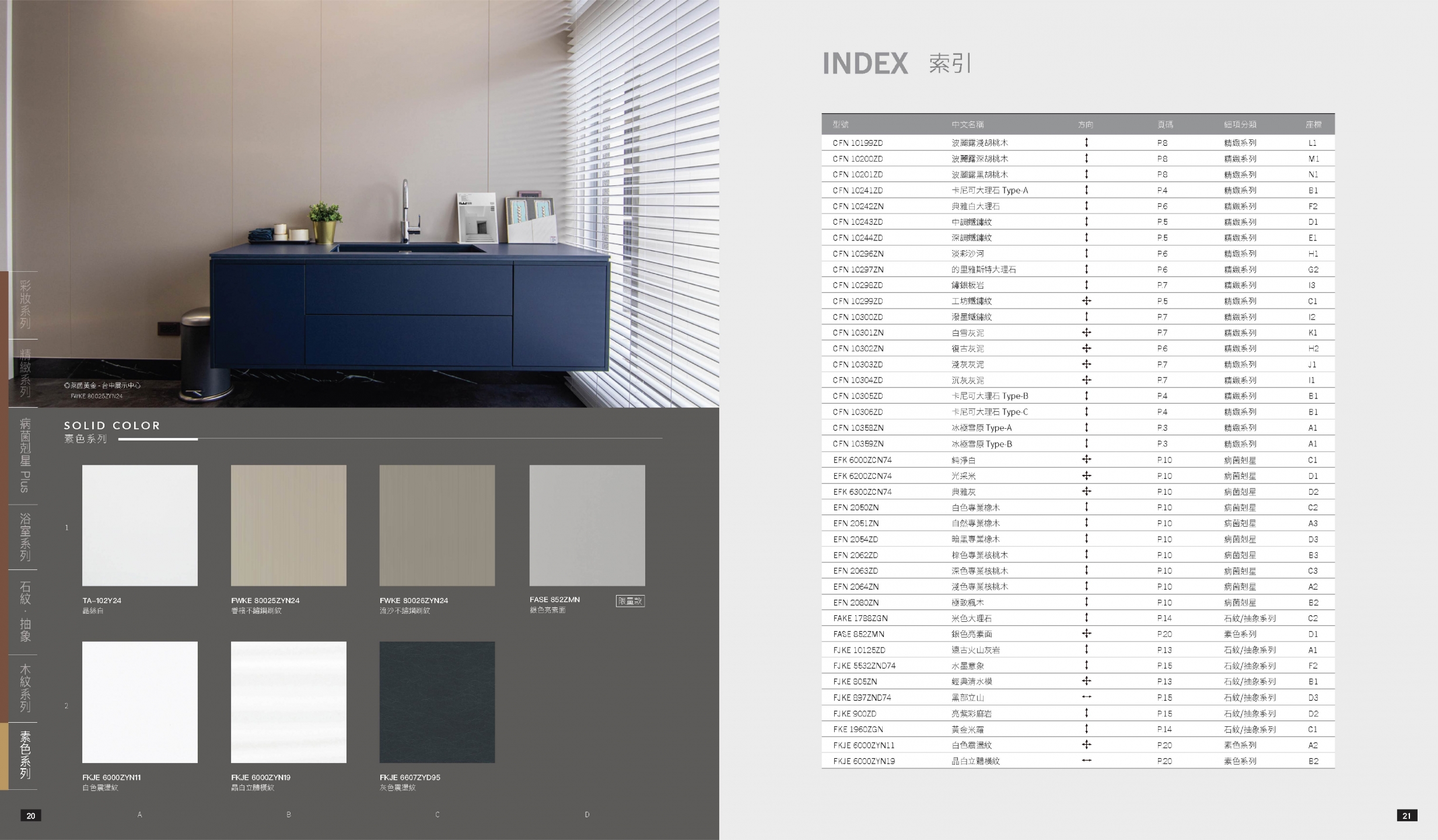
Task: Click the four-way direction icon in FASE 852ZMN row
Action: pos(1086,633)
